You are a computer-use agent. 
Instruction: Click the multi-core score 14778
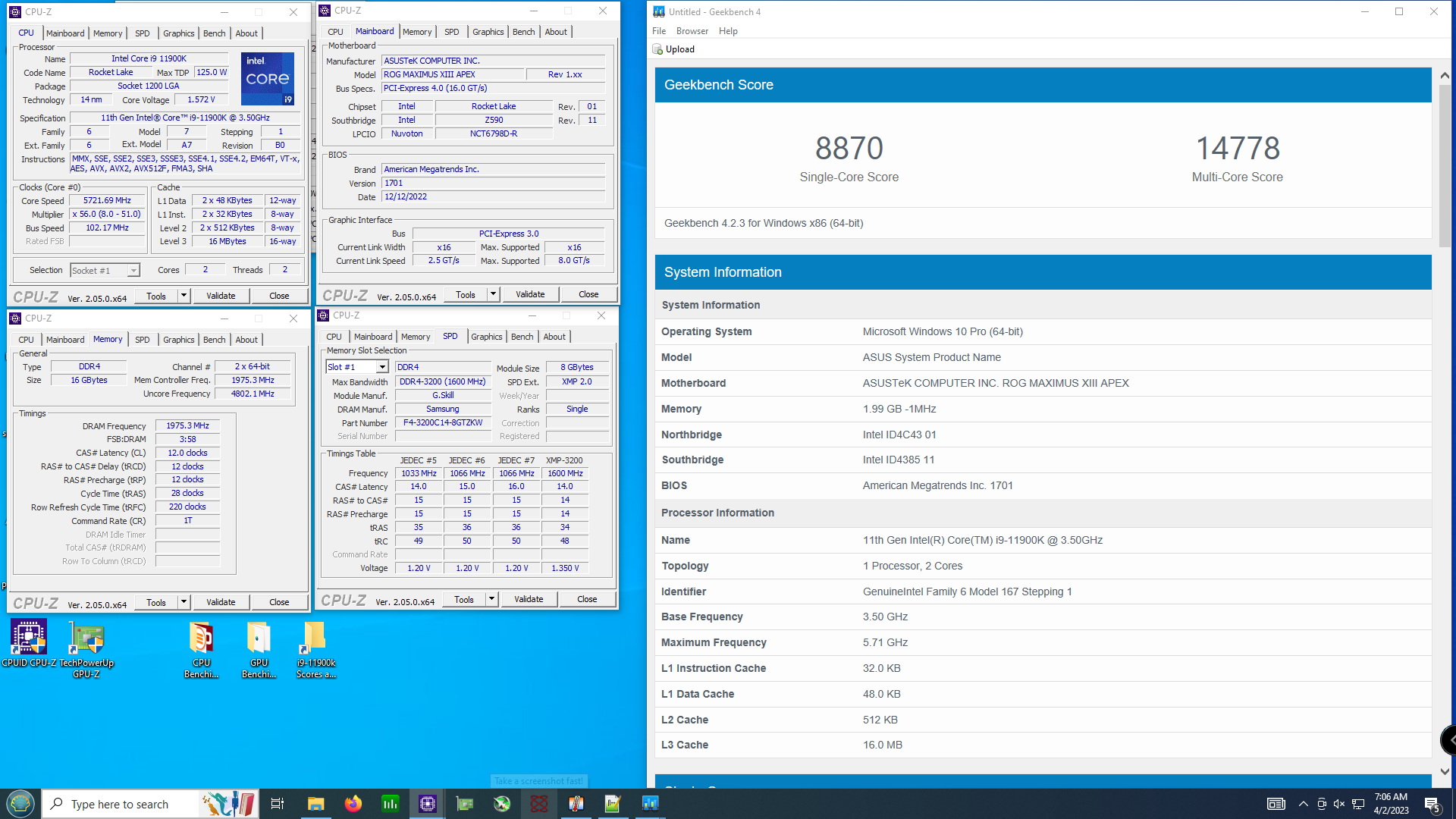(x=1238, y=148)
